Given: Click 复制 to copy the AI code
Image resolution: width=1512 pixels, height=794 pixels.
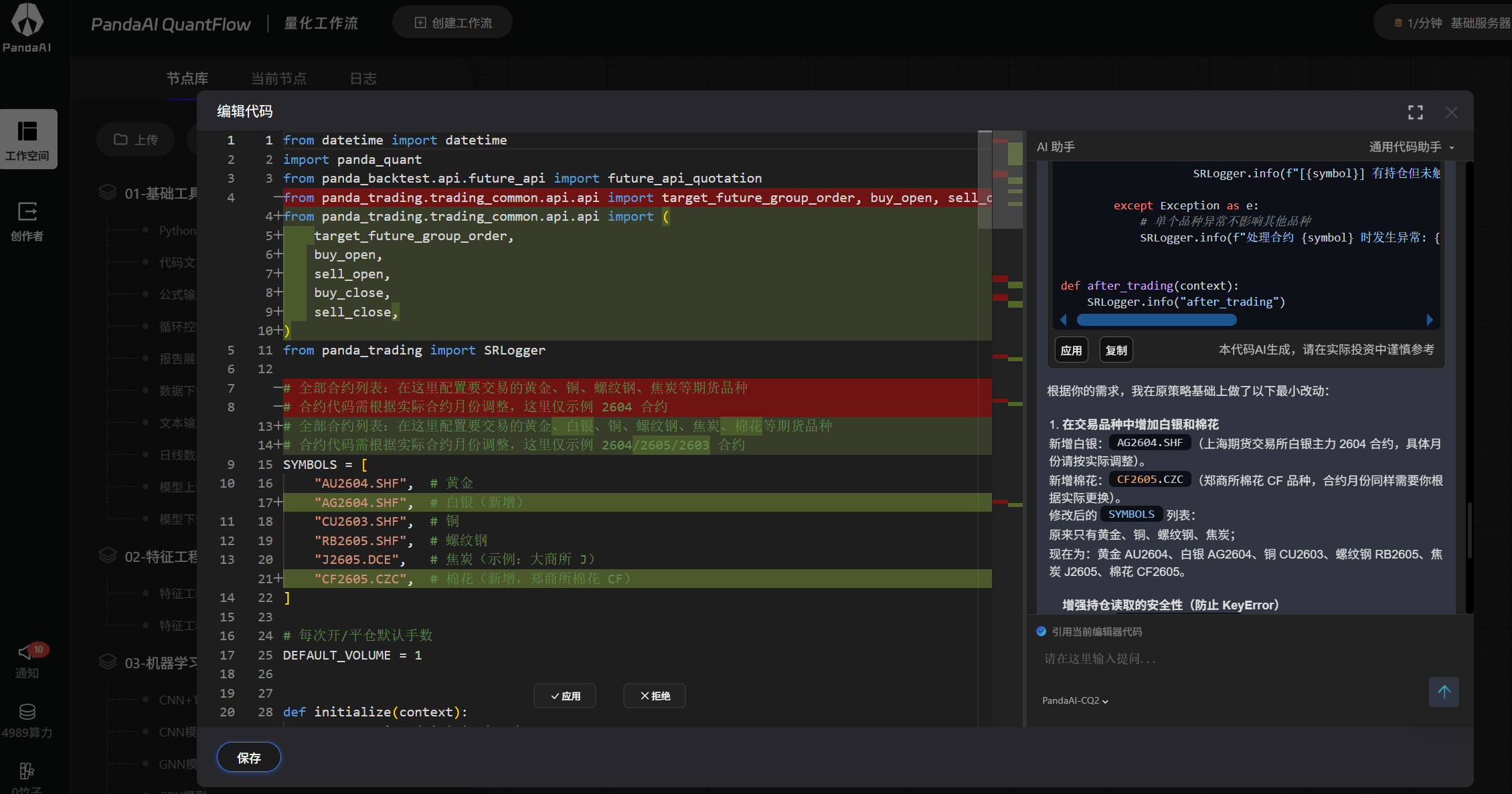Looking at the screenshot, I should tap(1116, 350).
